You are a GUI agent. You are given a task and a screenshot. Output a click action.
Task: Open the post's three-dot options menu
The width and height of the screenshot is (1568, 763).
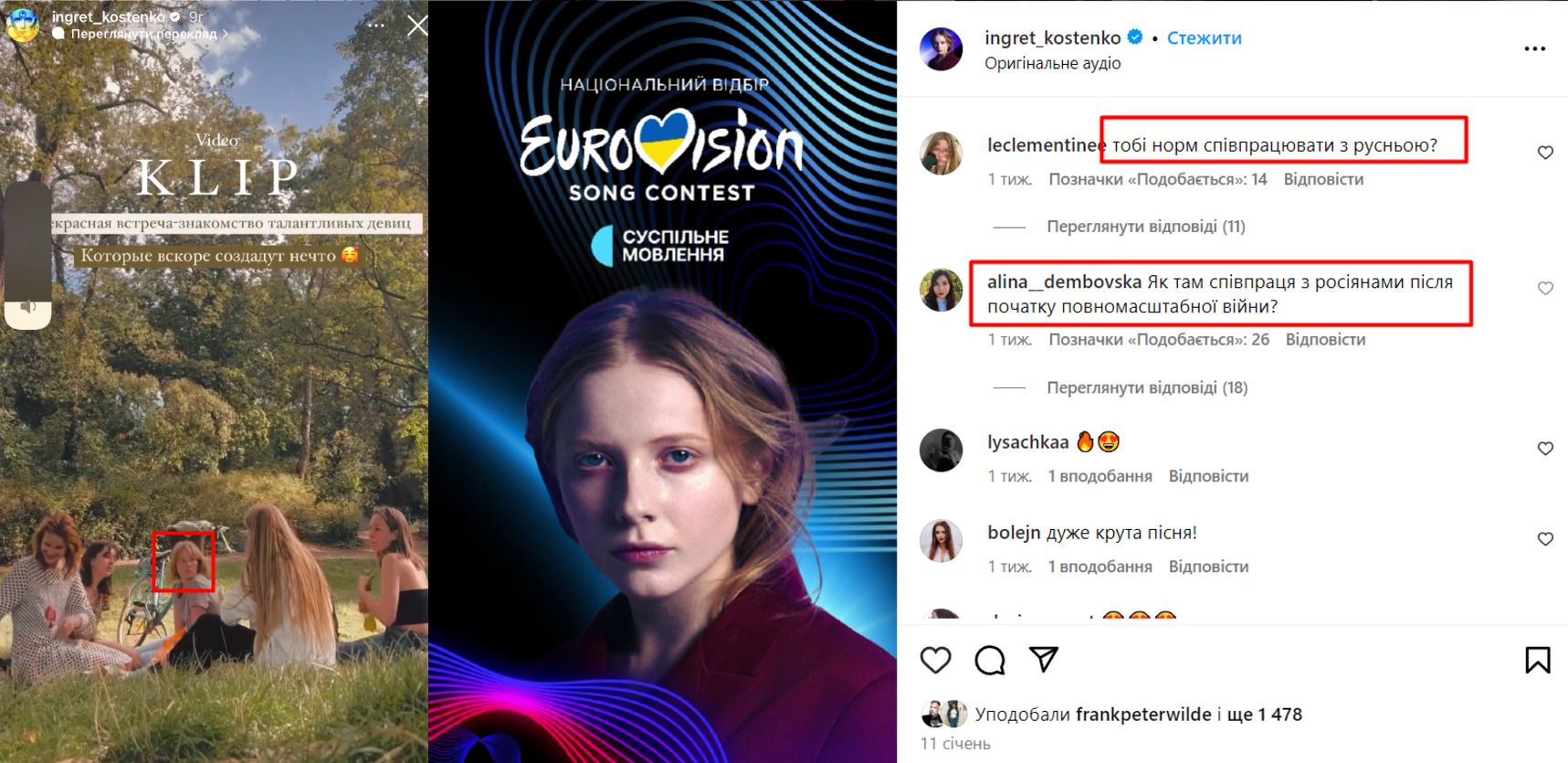1535,48
